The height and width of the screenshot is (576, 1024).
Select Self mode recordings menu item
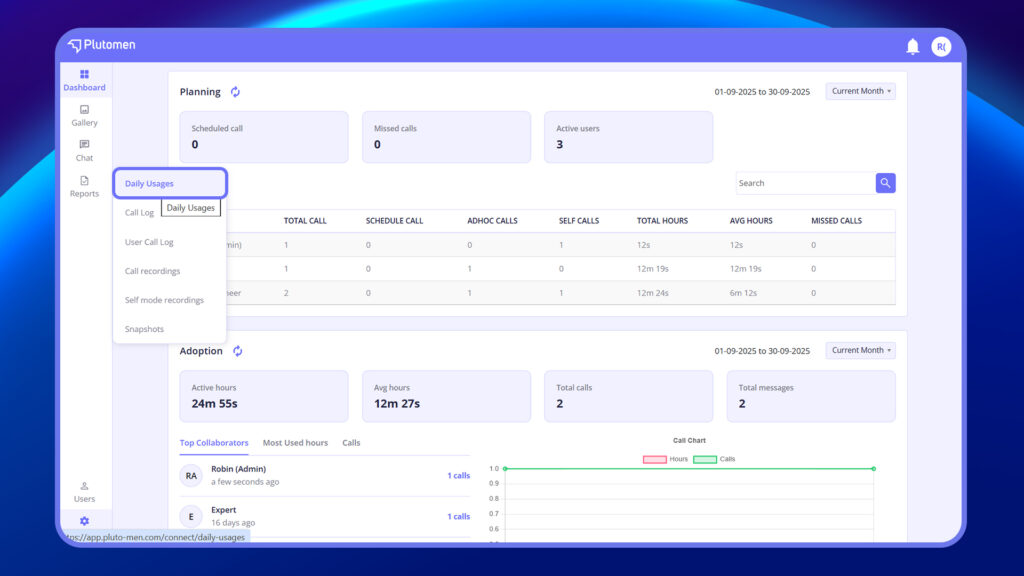tap(164, 300)
